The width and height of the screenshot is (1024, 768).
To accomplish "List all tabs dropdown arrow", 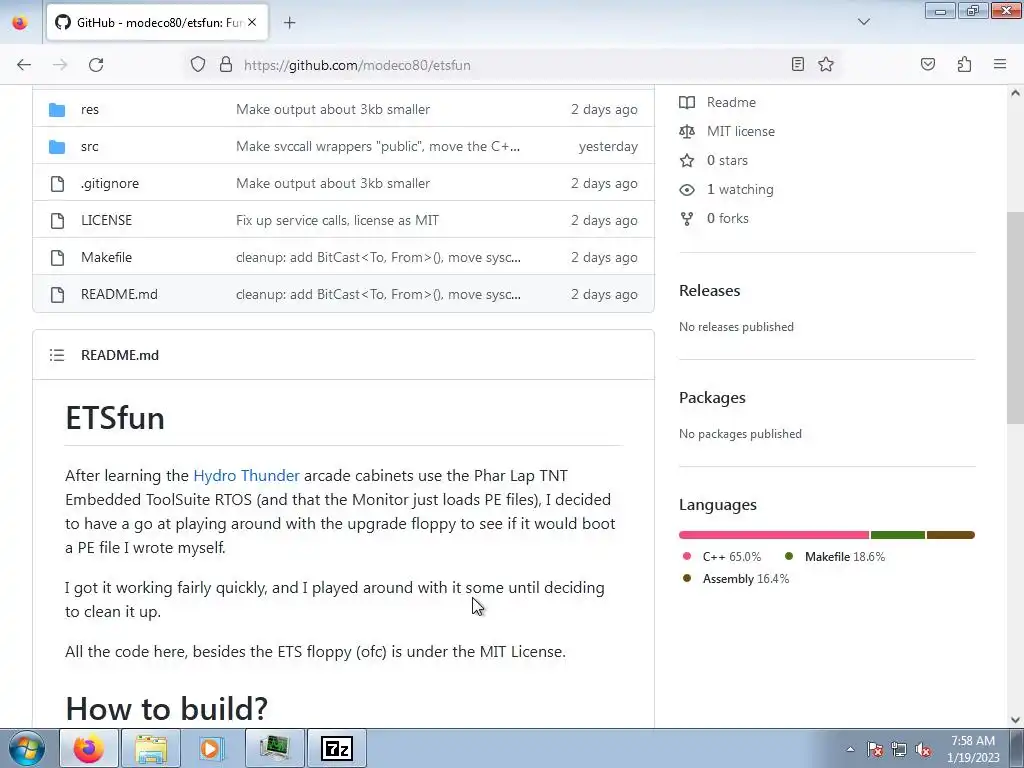I will (x=864, y=22).
